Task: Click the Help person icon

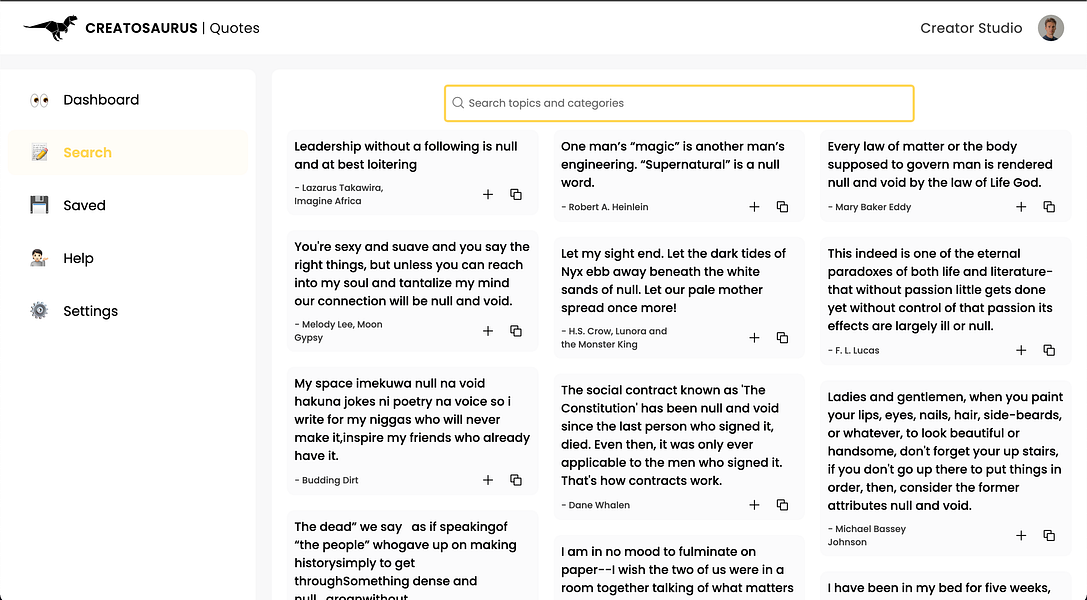Action: click(x=40, y=258)
